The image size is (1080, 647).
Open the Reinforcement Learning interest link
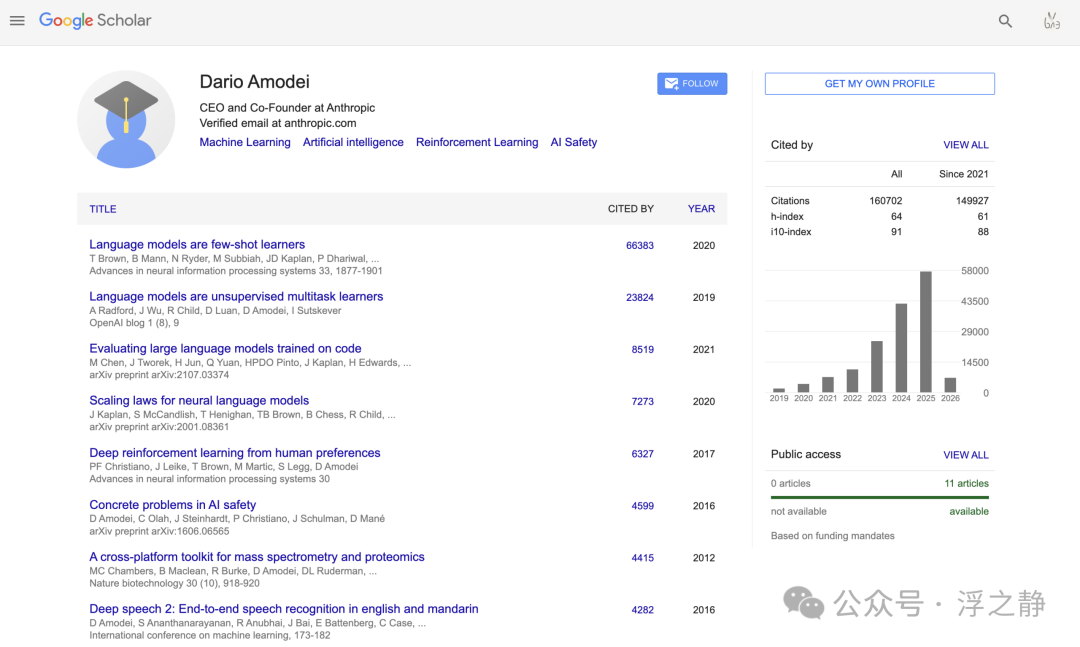(477, 142)
